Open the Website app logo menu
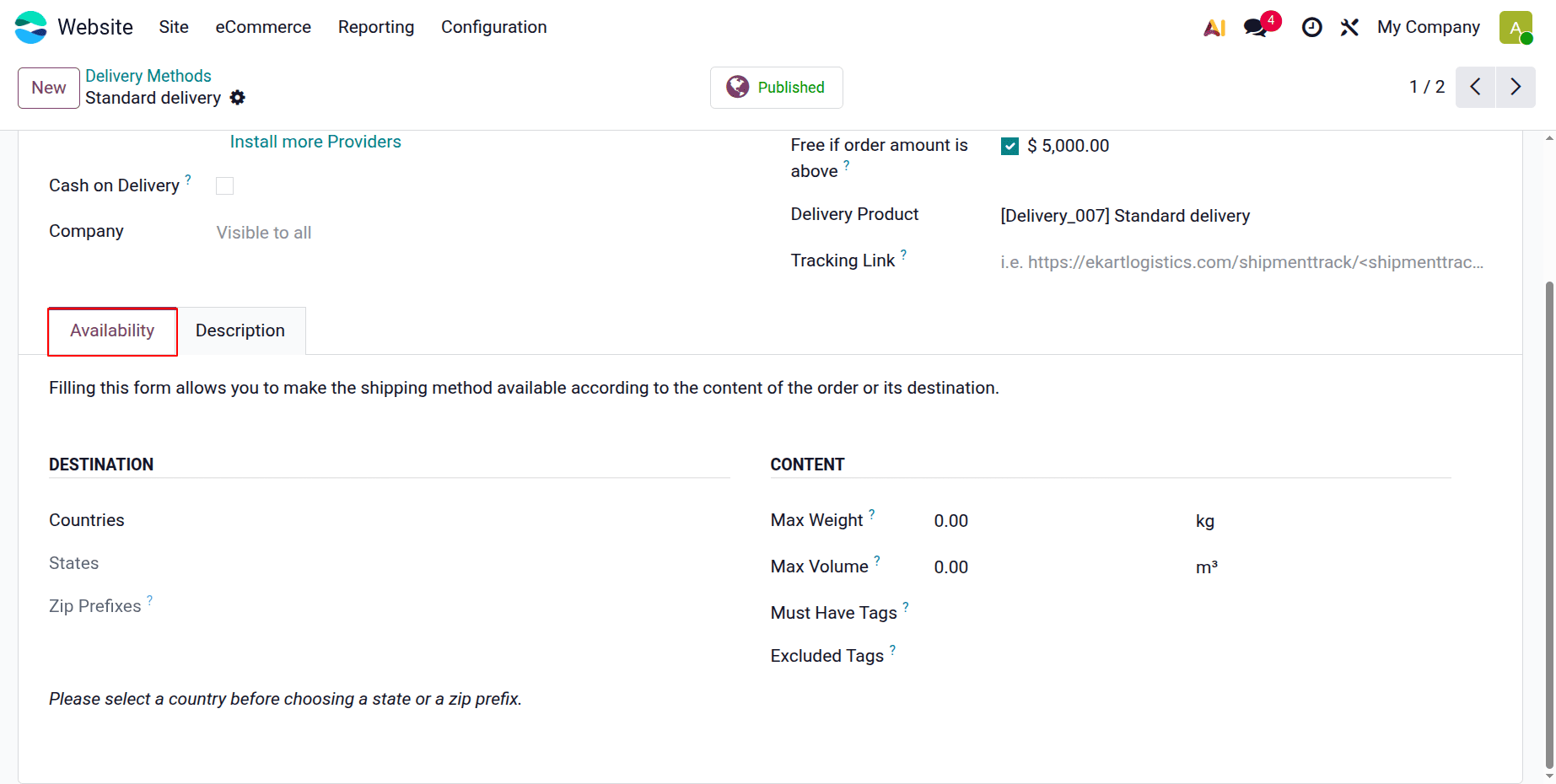The image size is (1556, 784). point(30,27)
